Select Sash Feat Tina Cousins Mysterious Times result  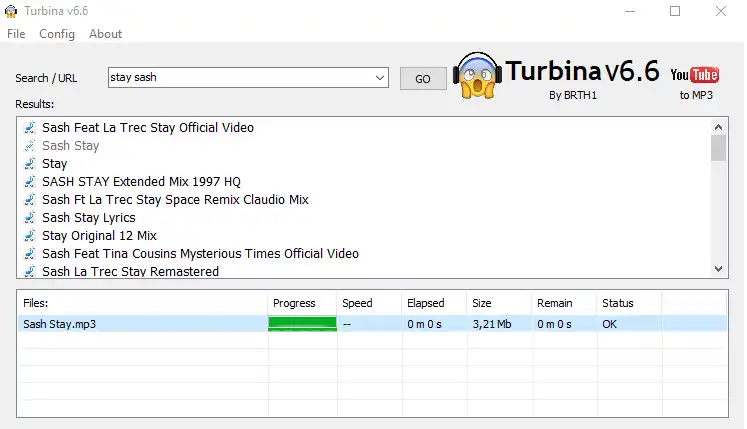coord(200,254)
